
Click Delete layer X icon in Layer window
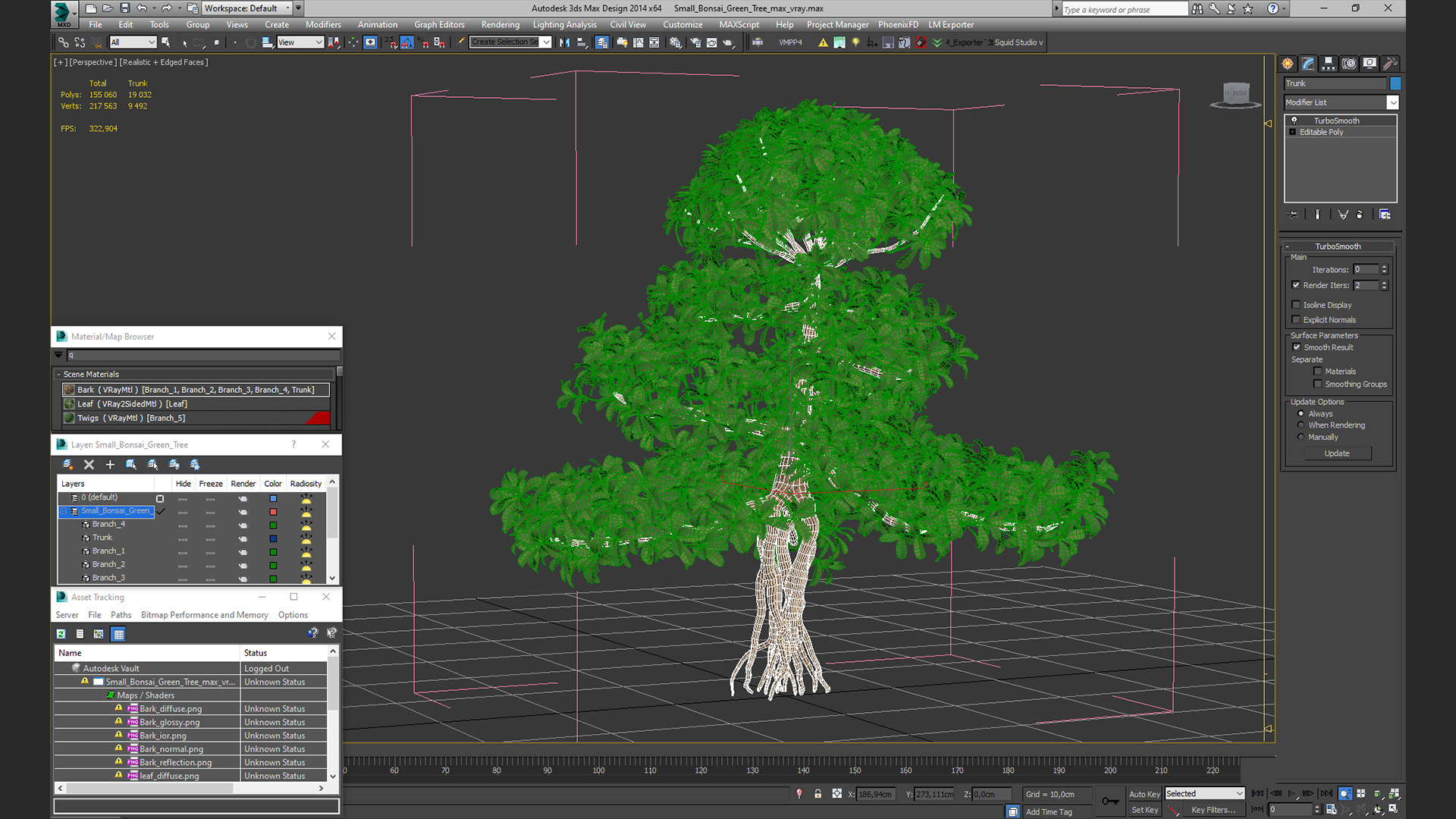(x=89, y=465)
